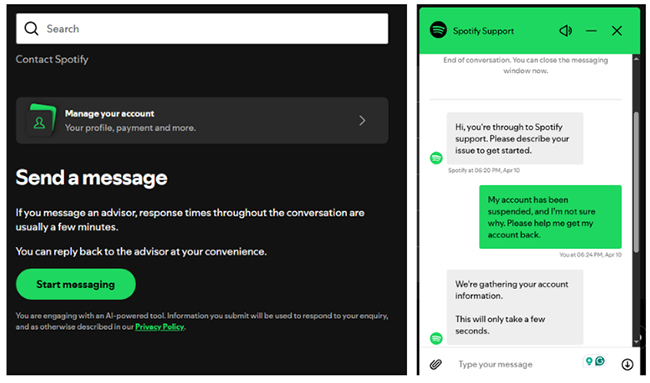Select the 'Hi, you're through to Spotify support' message

tap(515, 138)
